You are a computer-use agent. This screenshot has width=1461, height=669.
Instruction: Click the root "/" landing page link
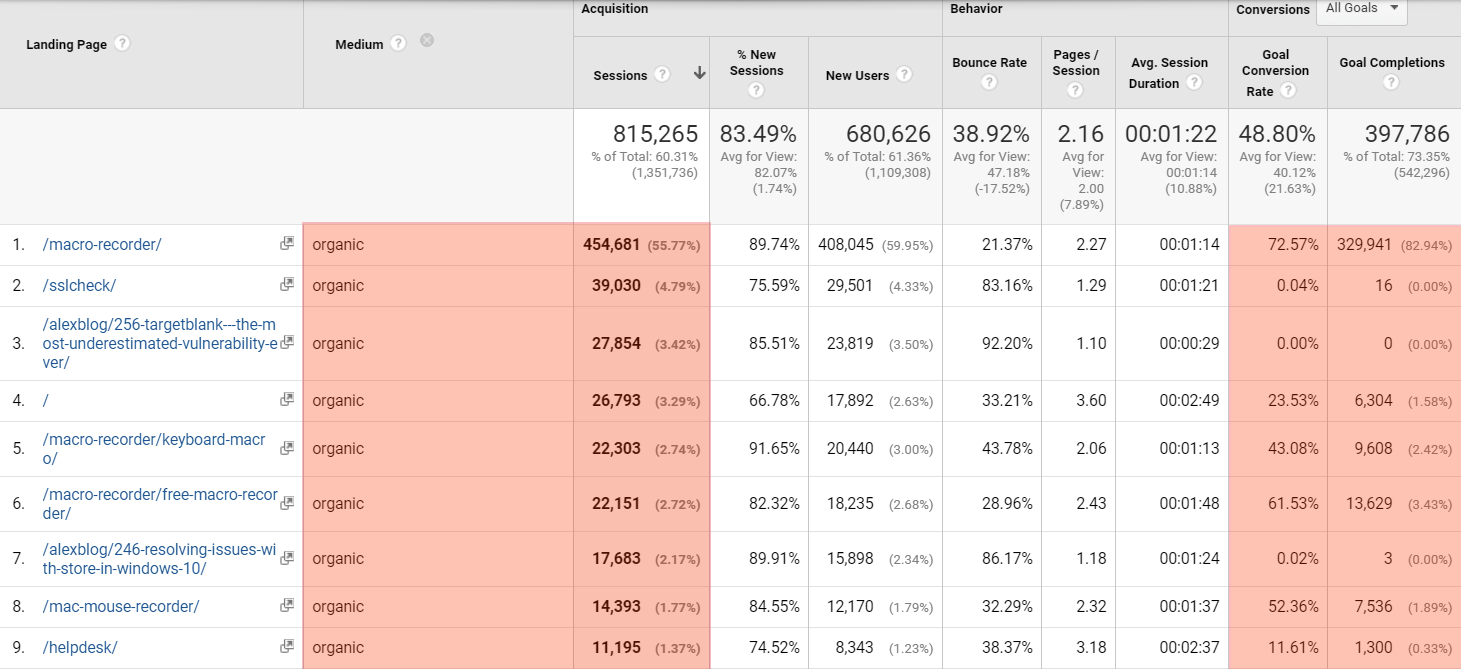pos(47,401)
